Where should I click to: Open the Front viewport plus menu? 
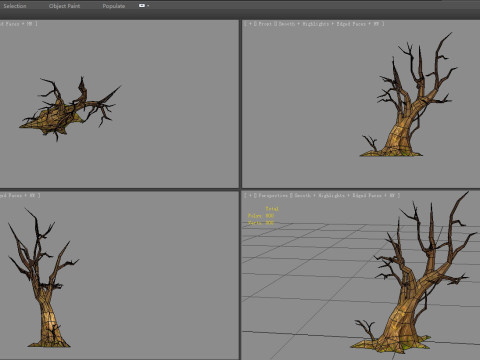251,24
